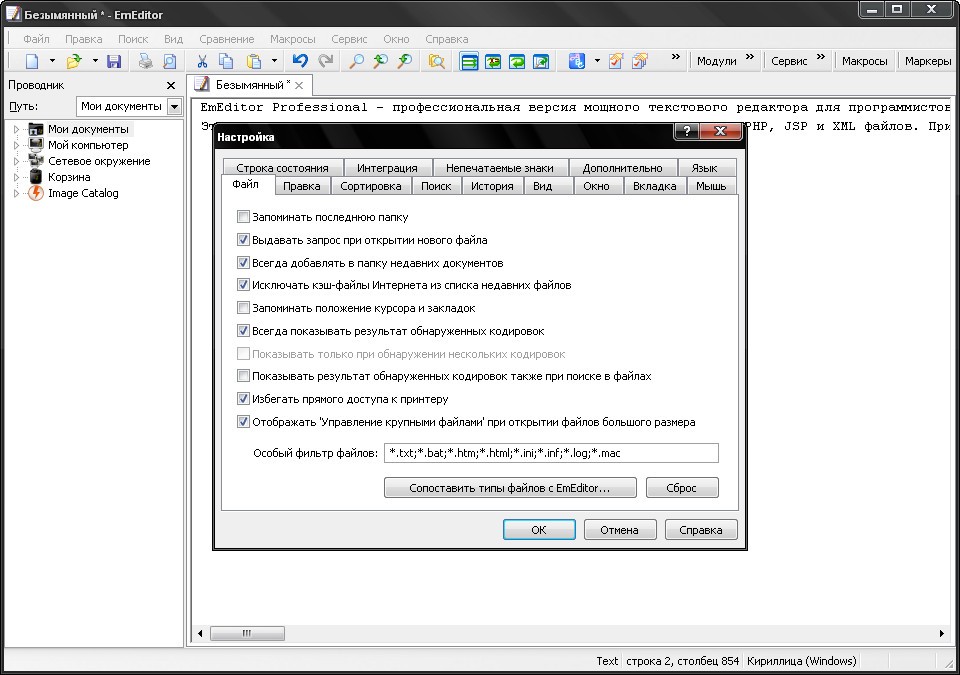
Task: Undo last action with blue arrow
Action: [x=300, y=61]
